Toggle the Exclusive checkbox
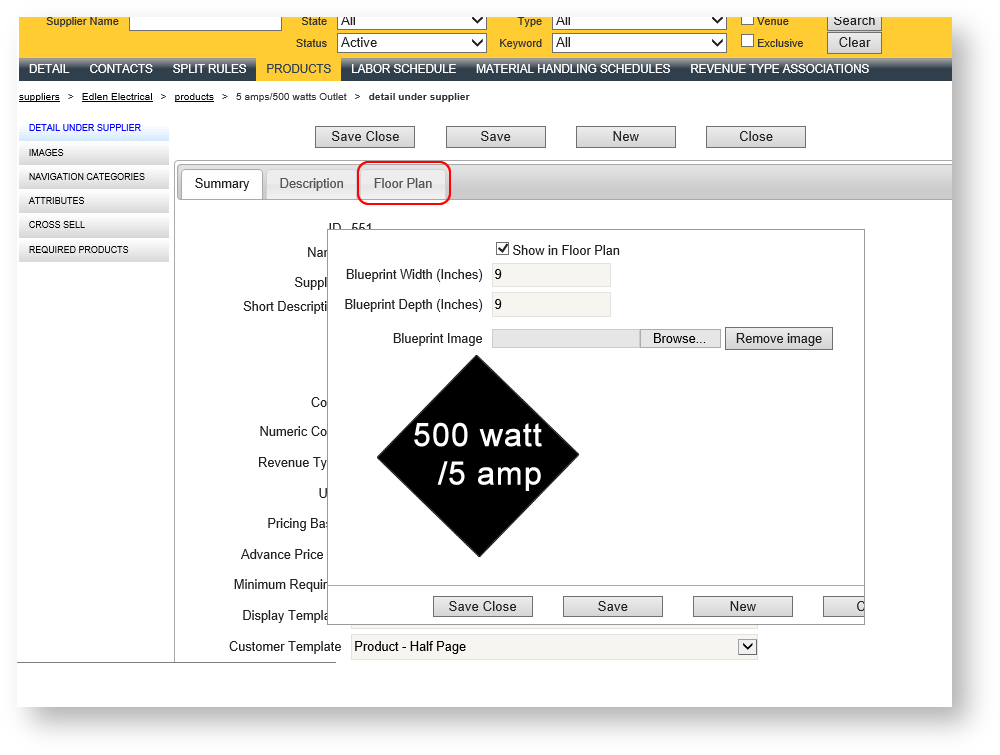1000x755 pixels. (x=747, y=42)
